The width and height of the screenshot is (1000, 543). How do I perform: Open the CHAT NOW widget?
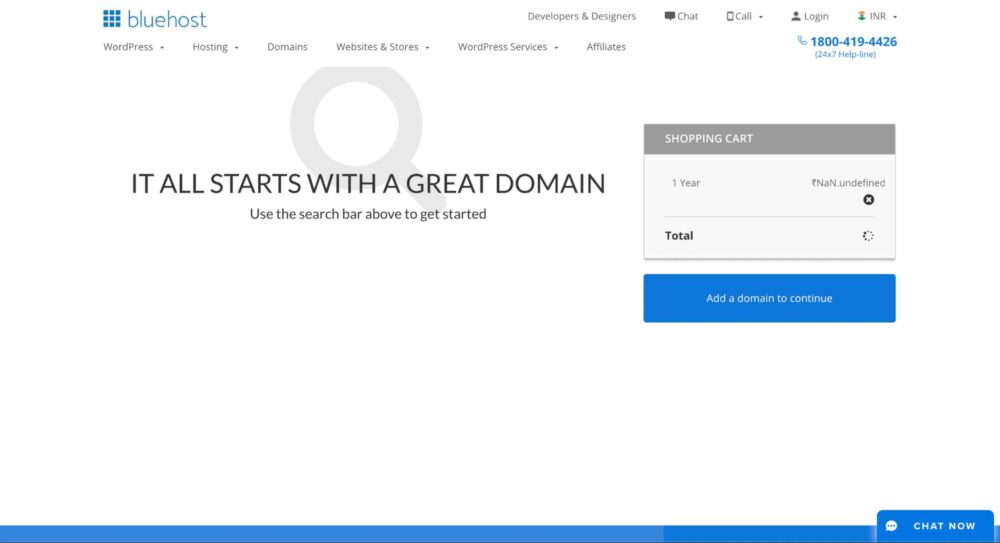(935, 526)
